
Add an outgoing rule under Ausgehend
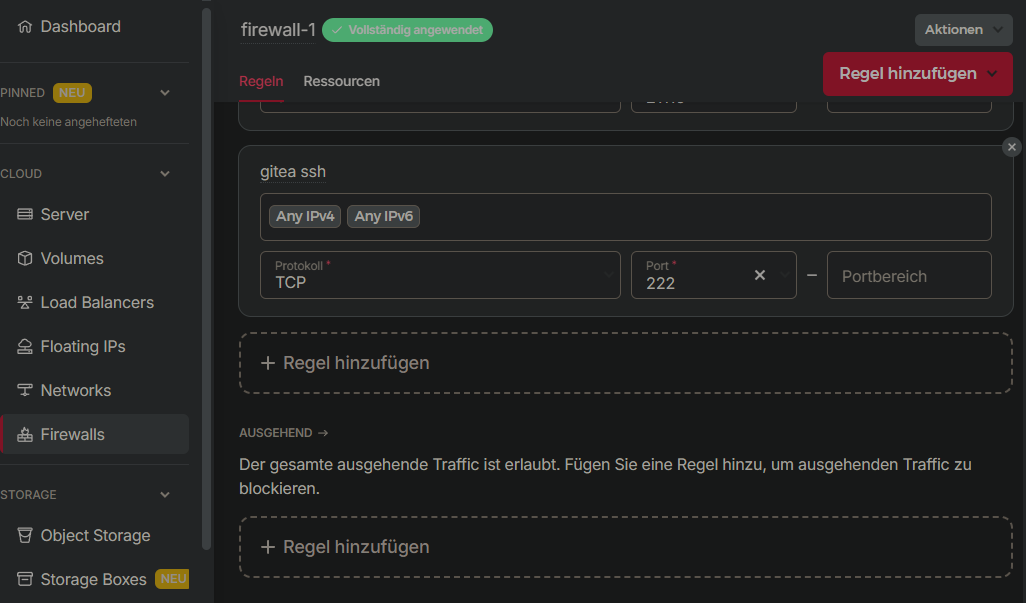[625, 547]
